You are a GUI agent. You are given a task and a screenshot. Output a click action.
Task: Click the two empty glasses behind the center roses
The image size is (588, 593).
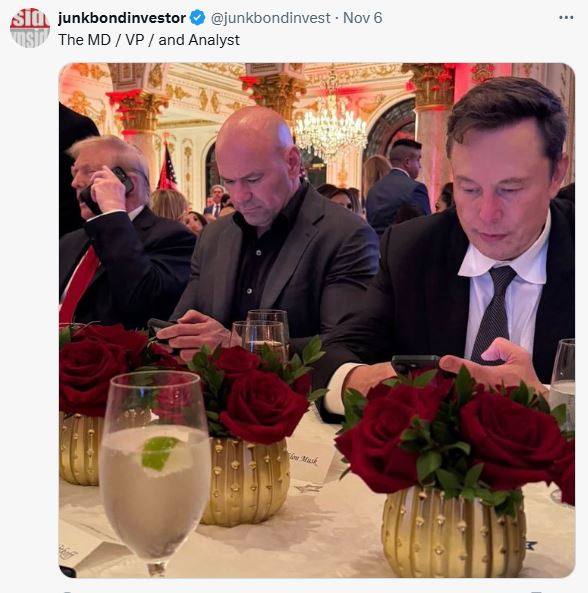pyautogui.click(x=261, y=335)
